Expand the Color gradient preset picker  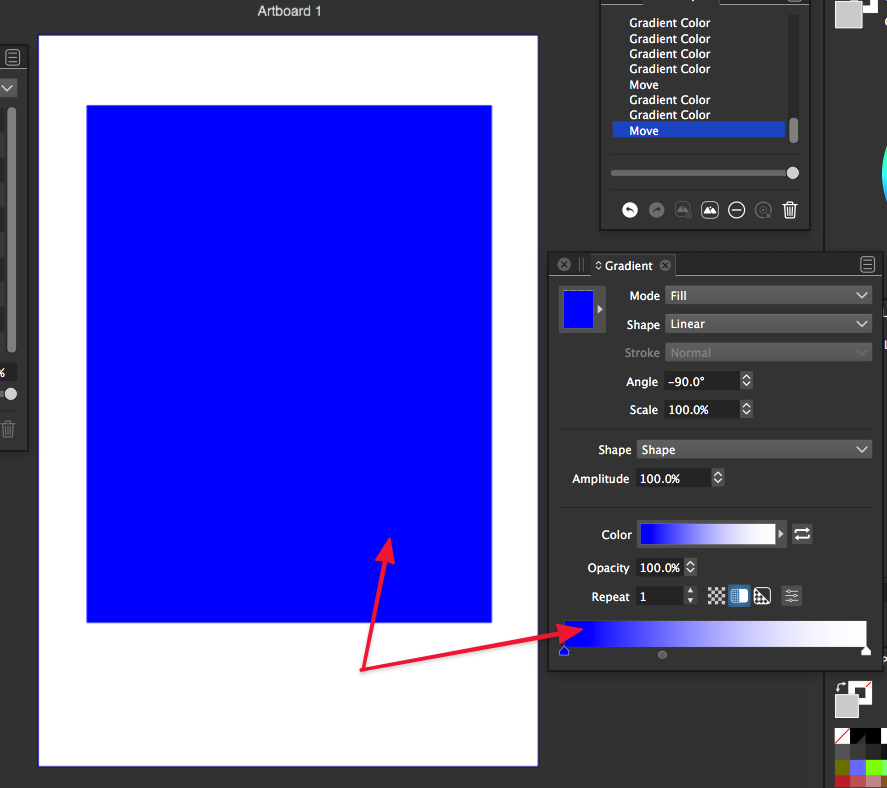tap(782, 535)
